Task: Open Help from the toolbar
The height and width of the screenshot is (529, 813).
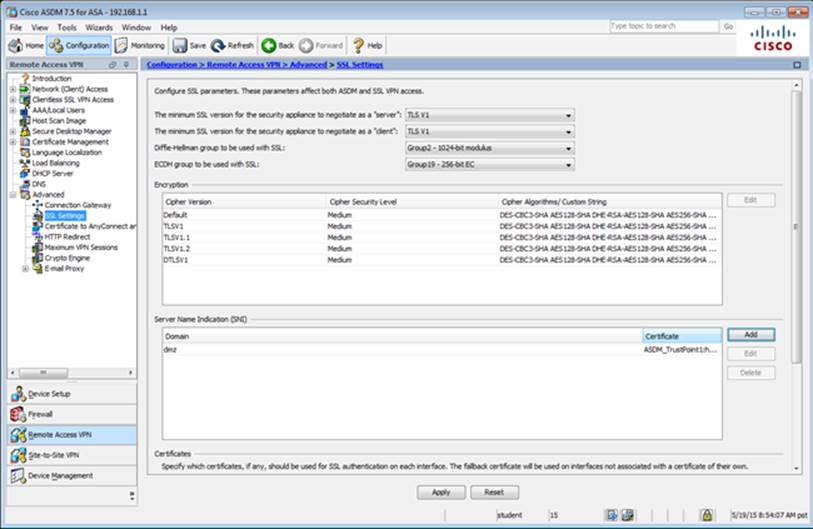Action: 367,45
